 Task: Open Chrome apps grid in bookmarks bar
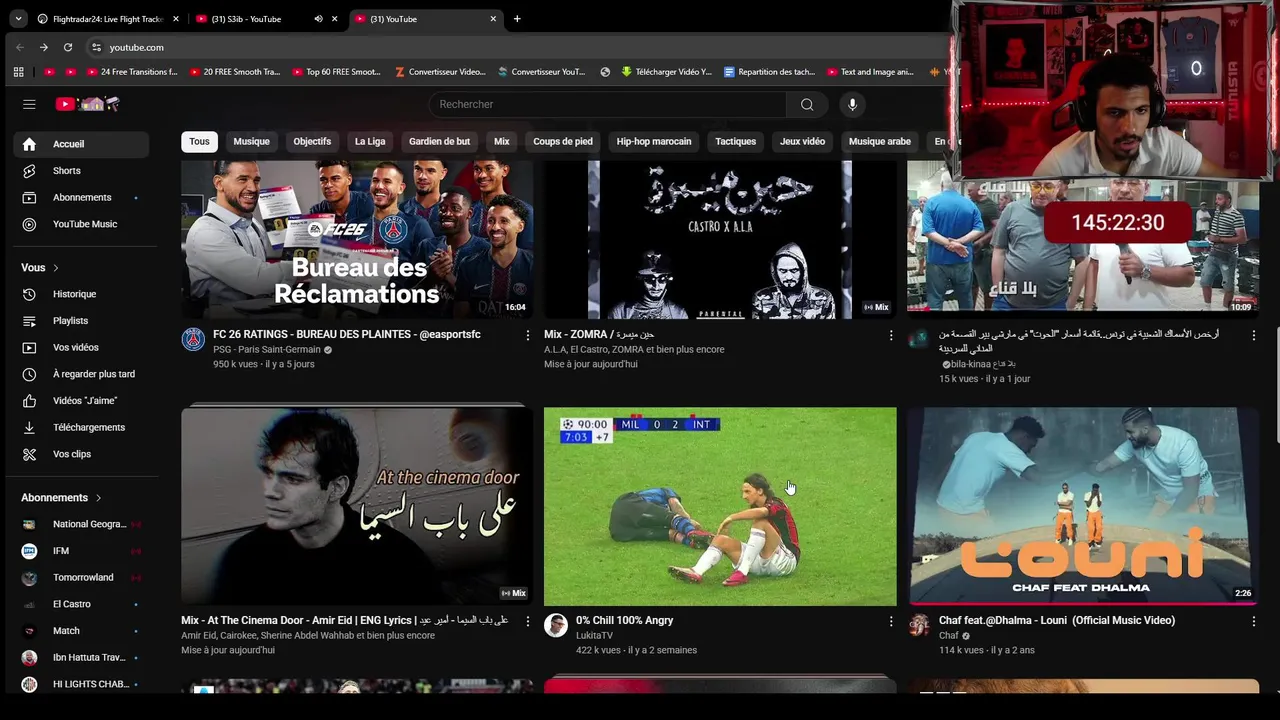pos(18,72)
